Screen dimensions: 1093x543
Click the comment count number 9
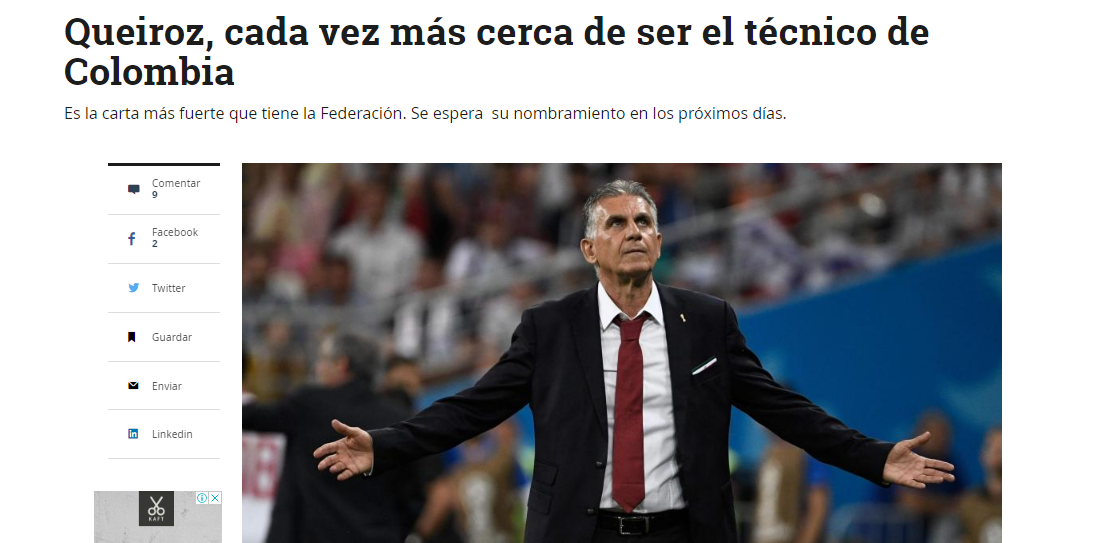pyautogui.click(x=155, y=195)
